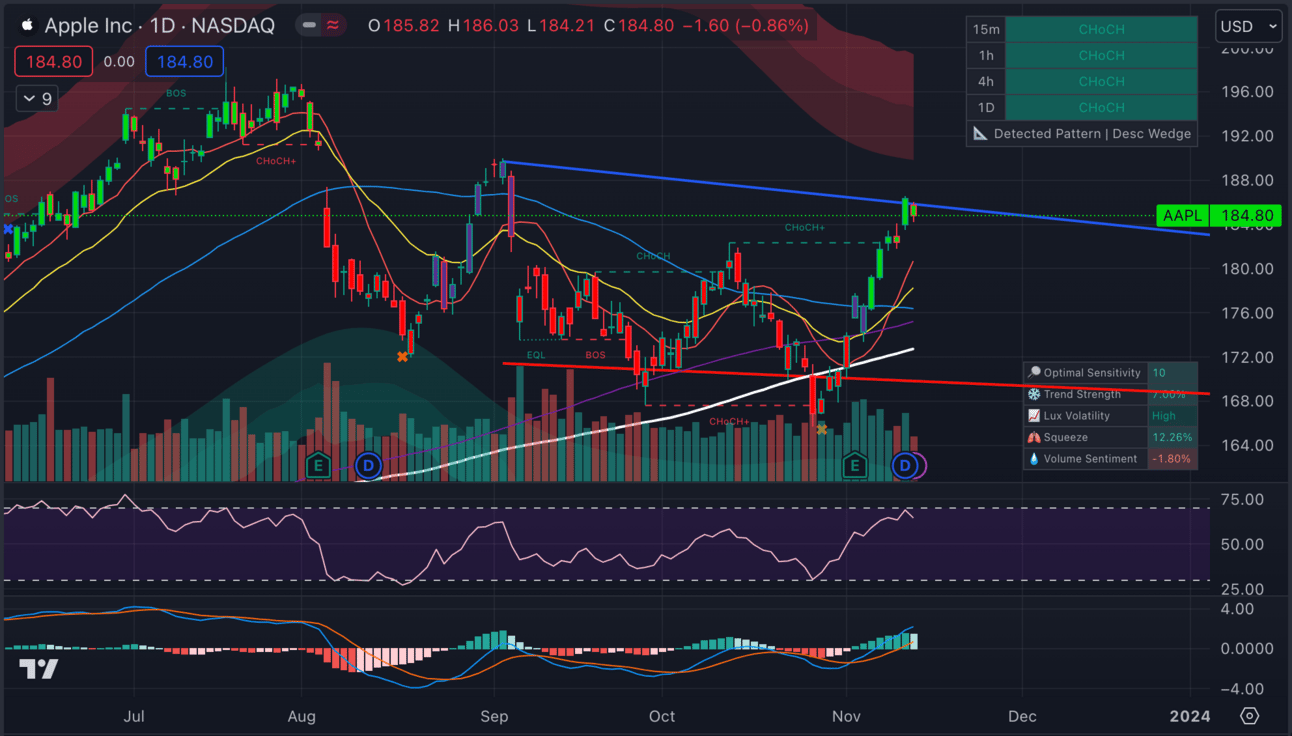Click the Jul label on the time axis
The width and height of the screenshot is (1292, 736).
(134, 716)
